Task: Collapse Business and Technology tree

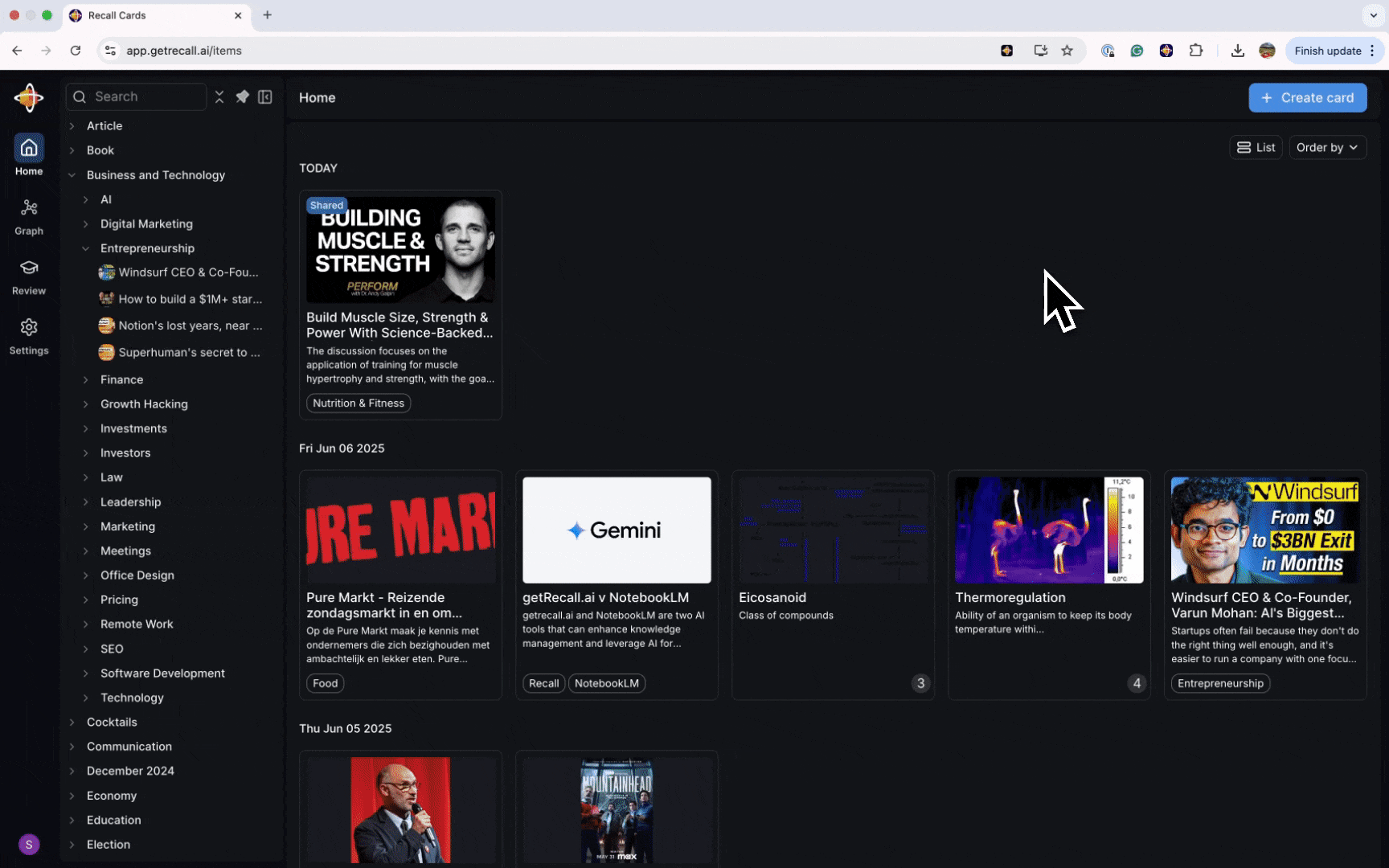Action: pos(72,175)
